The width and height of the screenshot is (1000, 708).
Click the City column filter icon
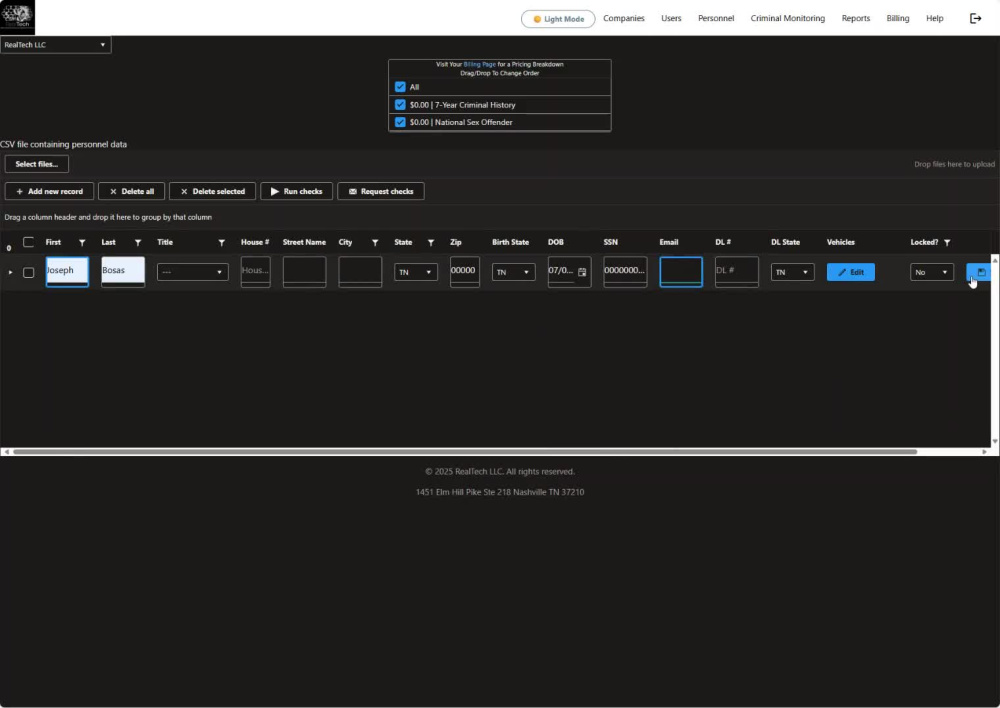coord(375,242)
